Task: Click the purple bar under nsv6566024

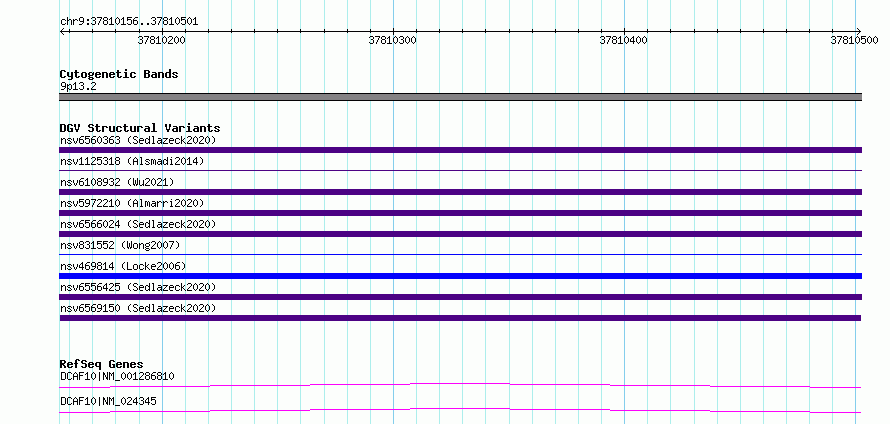Action: click(460, 234)
